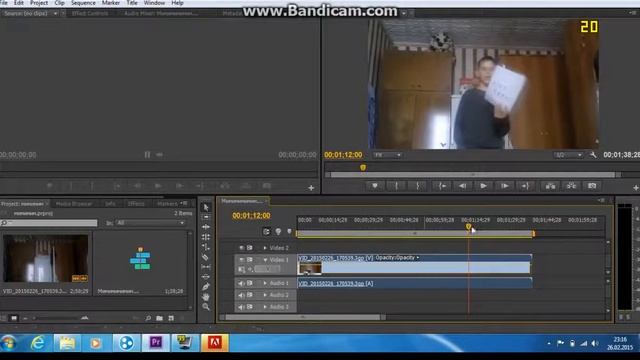
Task: Open clip Opacity effect dropdown
Action: (397, 258)
